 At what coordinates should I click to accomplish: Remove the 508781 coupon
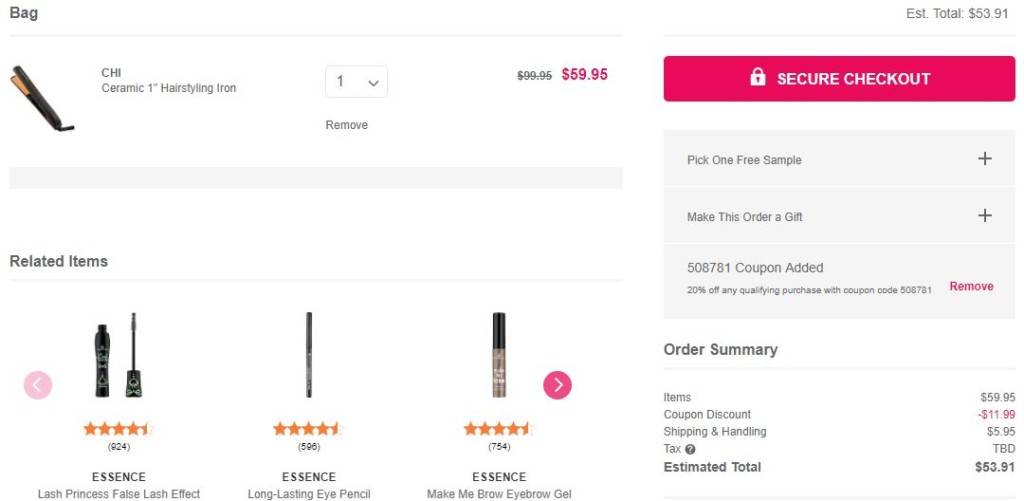(x=971, y=286)
